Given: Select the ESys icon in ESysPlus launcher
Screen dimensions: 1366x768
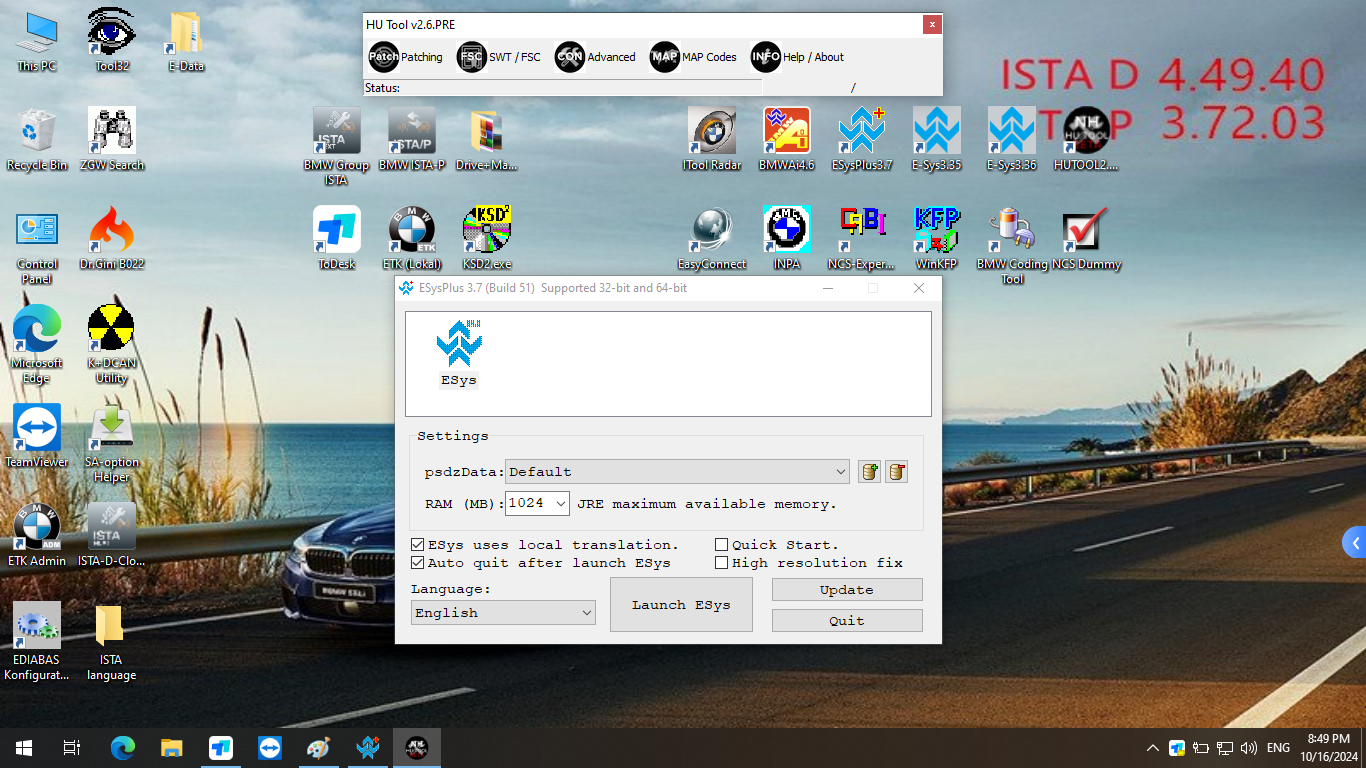Looking at the screenshot, I should pyautogui.click(x=459, y=354).
